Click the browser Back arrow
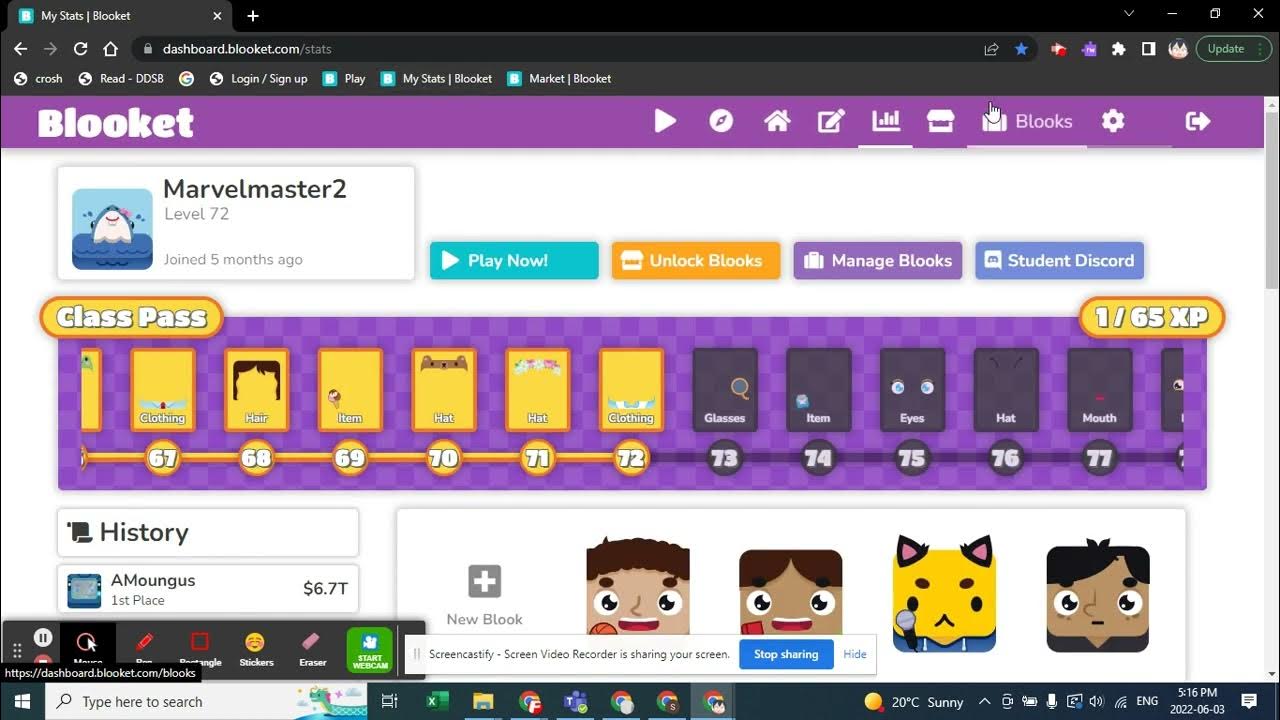Image resolution: width=1280 pixels, height=720 pixels. click(x=20, y=48)
